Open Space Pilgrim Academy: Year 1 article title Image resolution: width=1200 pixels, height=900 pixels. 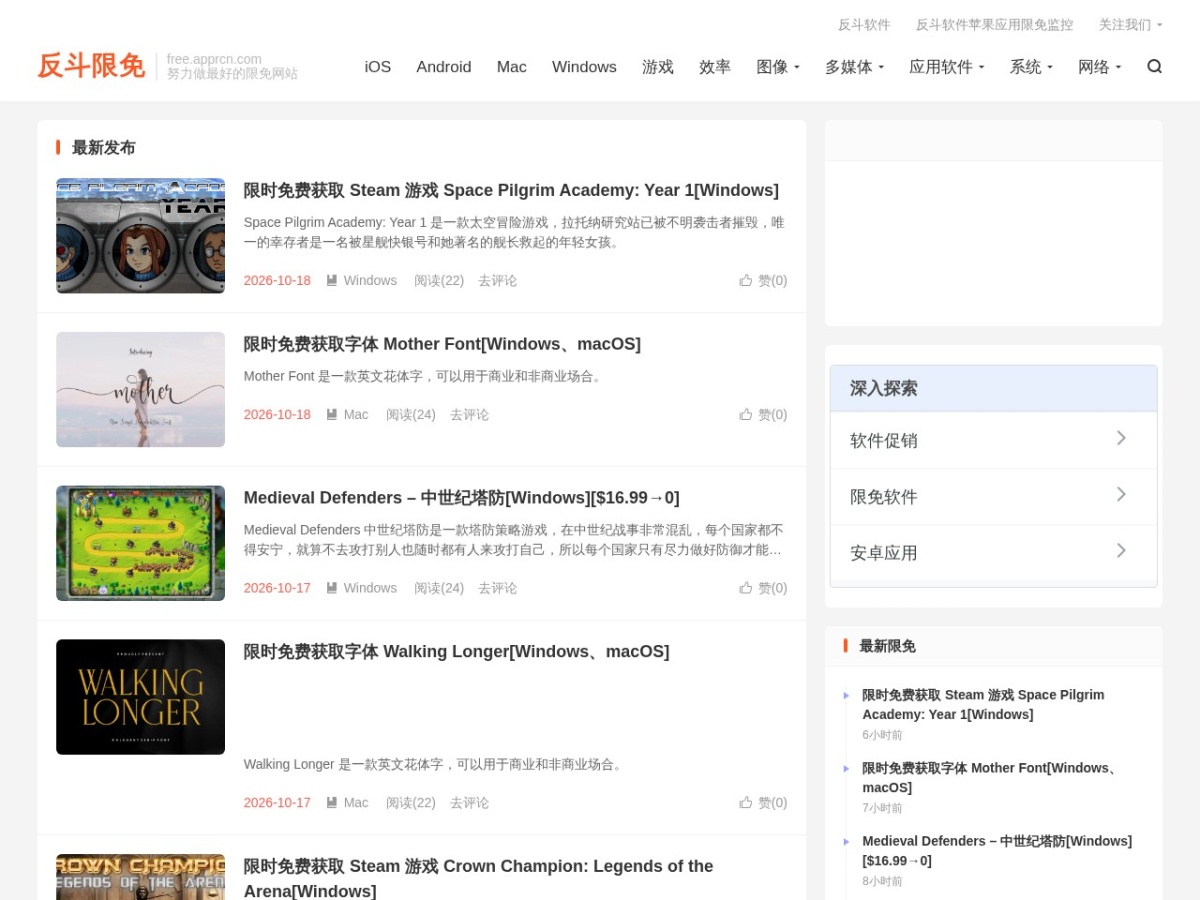point(511,190)
